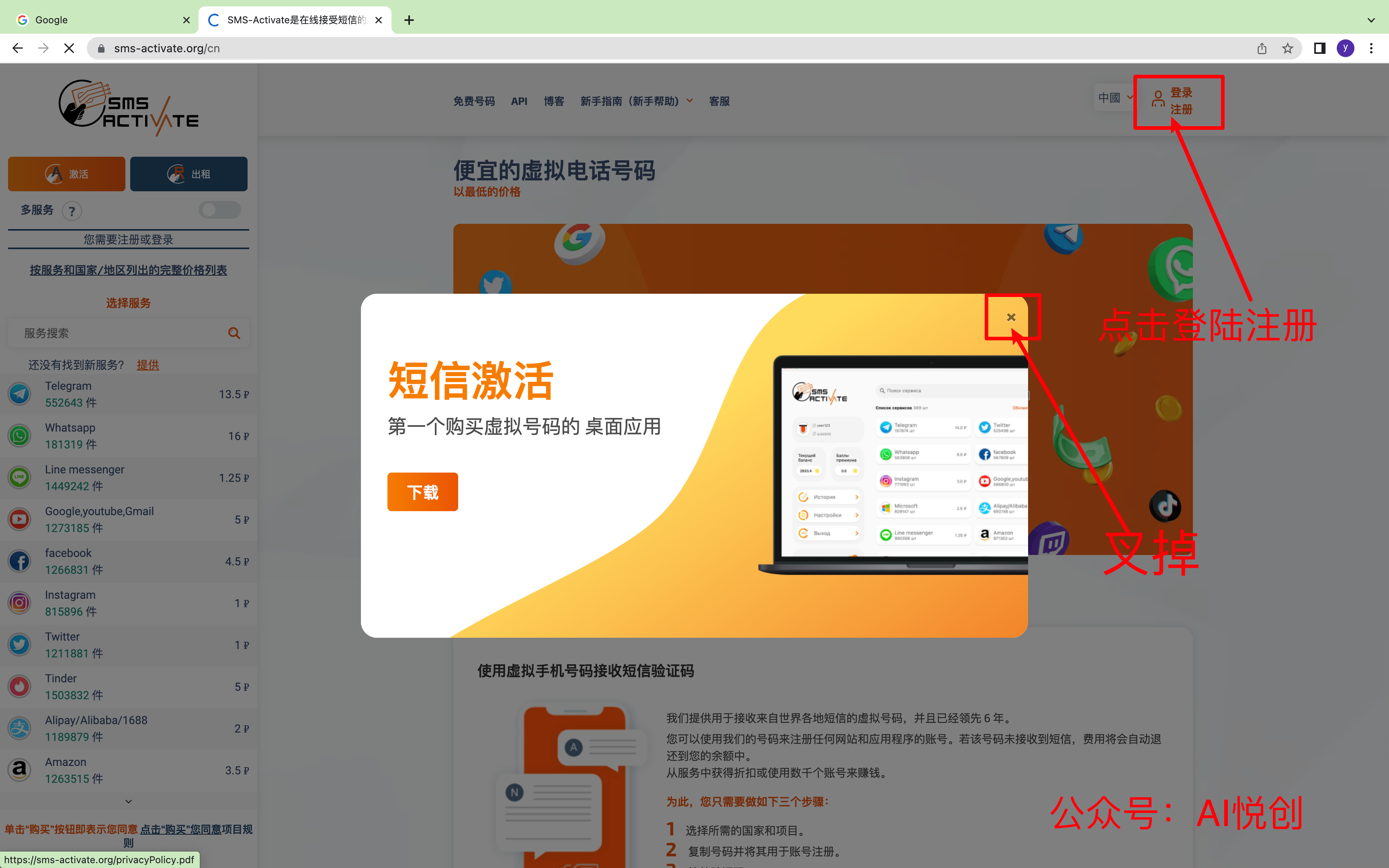Image resolution: width=1389 pixels, height=868 pixels.
Task: Select the facebook service icon
Action: tap(20, 561)
